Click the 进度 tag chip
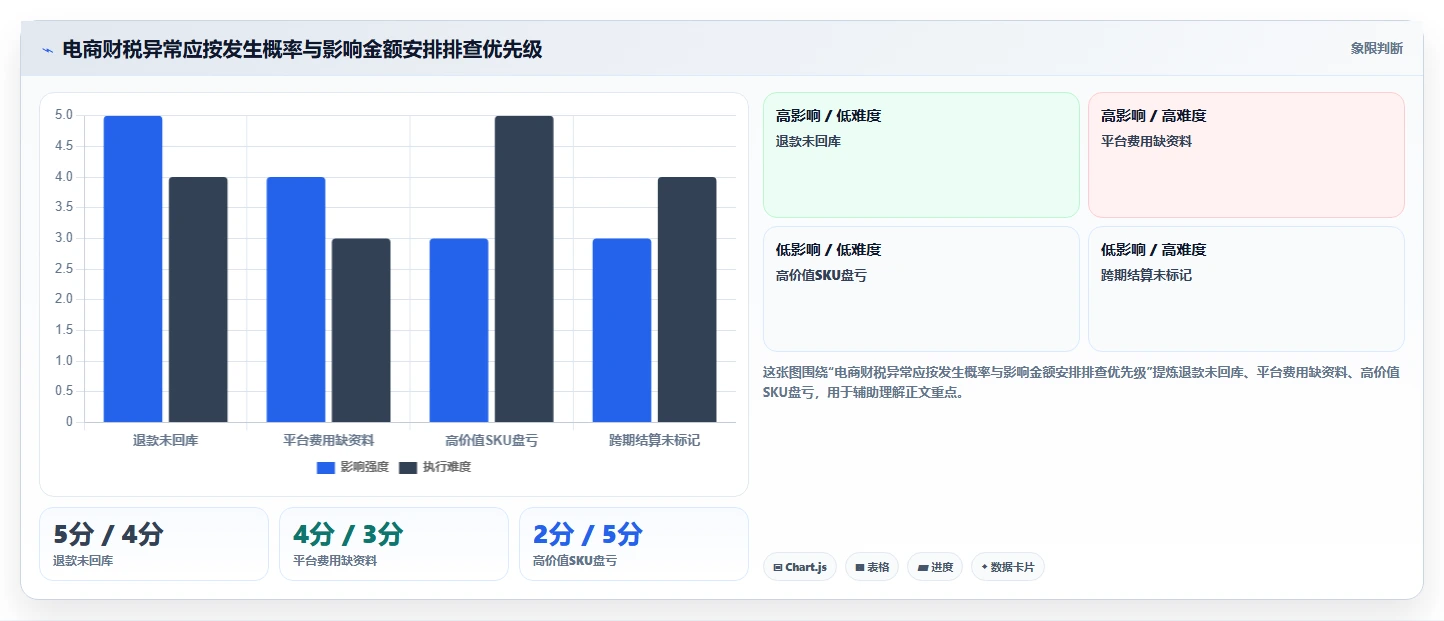Screen dimensions: 1444x621 (935, 567)
